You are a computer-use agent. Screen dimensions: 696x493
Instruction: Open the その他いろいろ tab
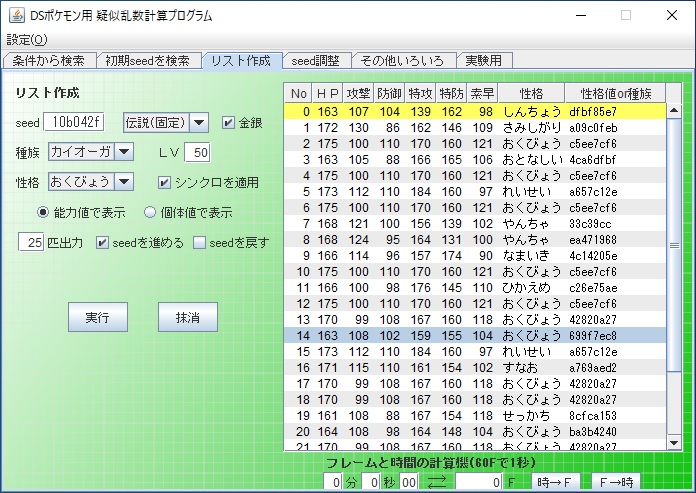tap(402, 61)
